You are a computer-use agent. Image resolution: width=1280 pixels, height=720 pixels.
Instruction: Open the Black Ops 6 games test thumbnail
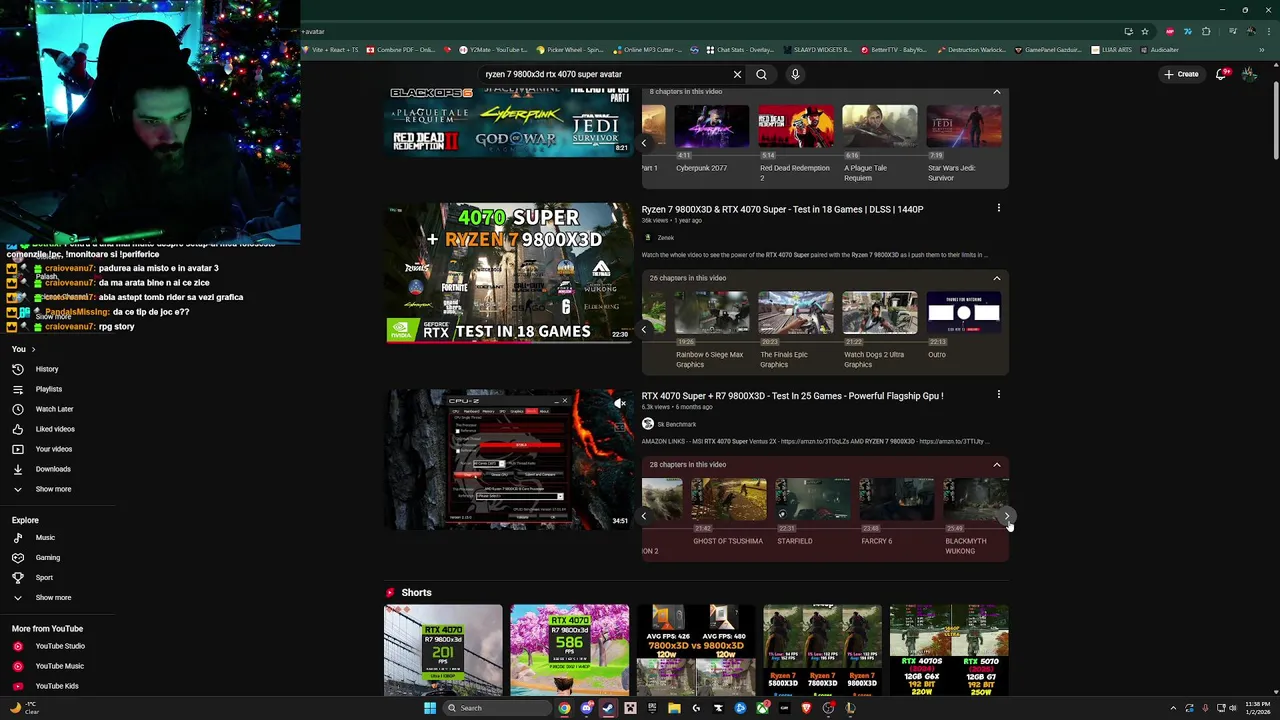[509, 121]
